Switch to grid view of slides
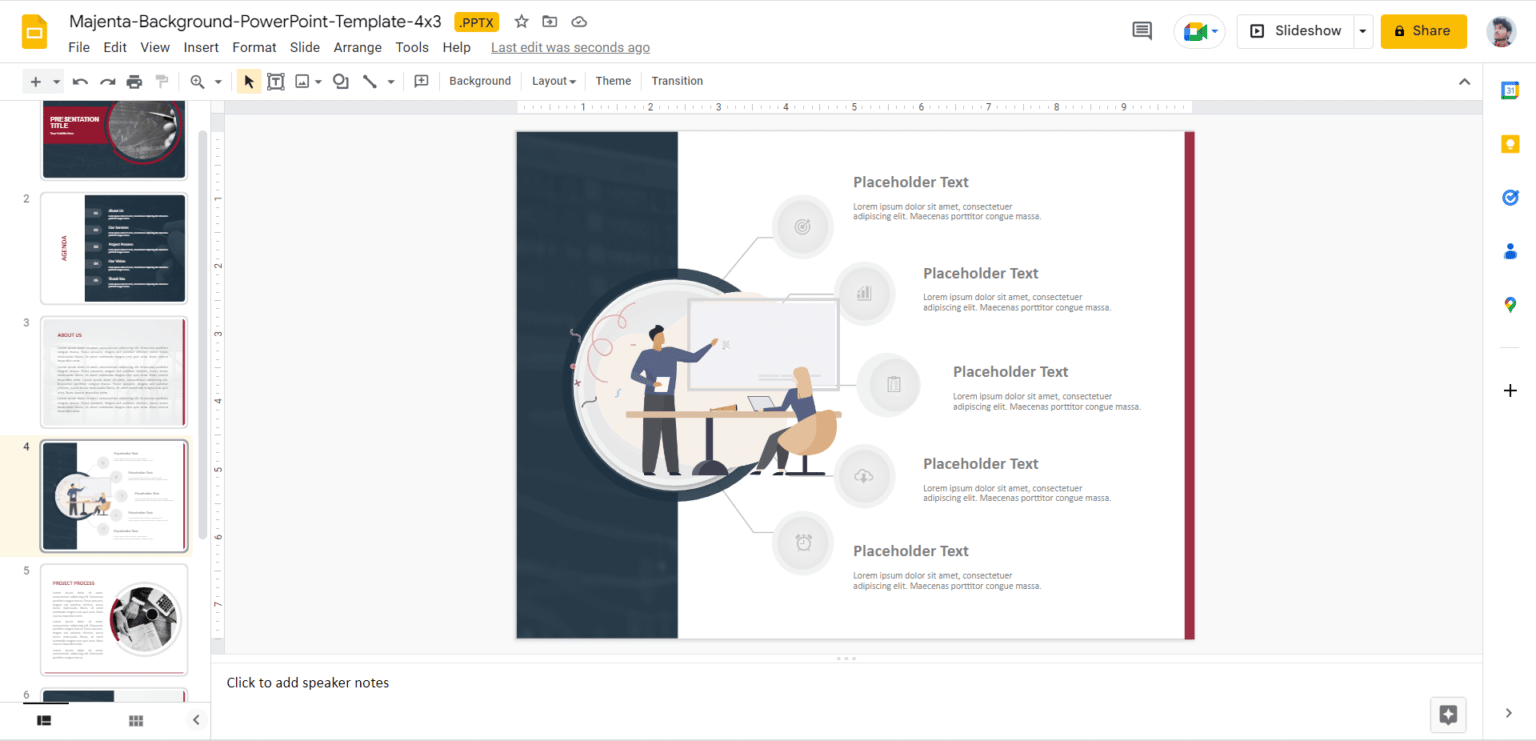 click(135, 719)
